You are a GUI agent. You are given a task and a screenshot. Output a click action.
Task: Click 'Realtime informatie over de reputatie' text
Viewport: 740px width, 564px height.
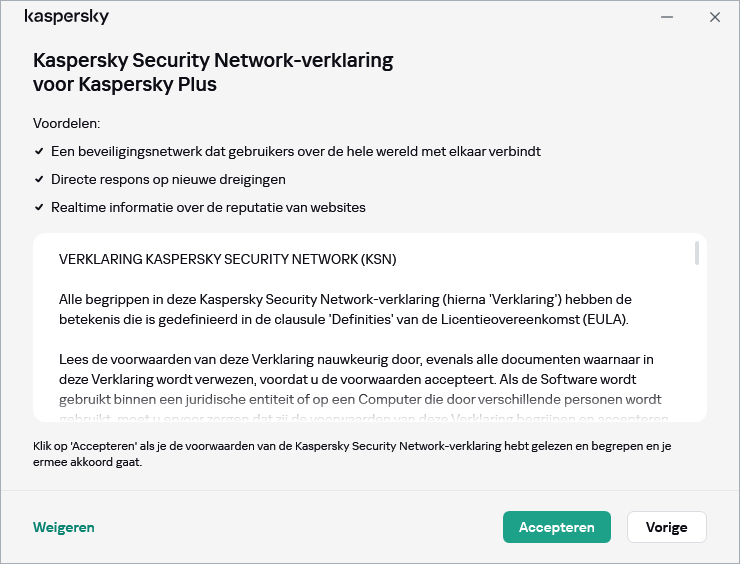pyautogui.click(x=208, y=208)
